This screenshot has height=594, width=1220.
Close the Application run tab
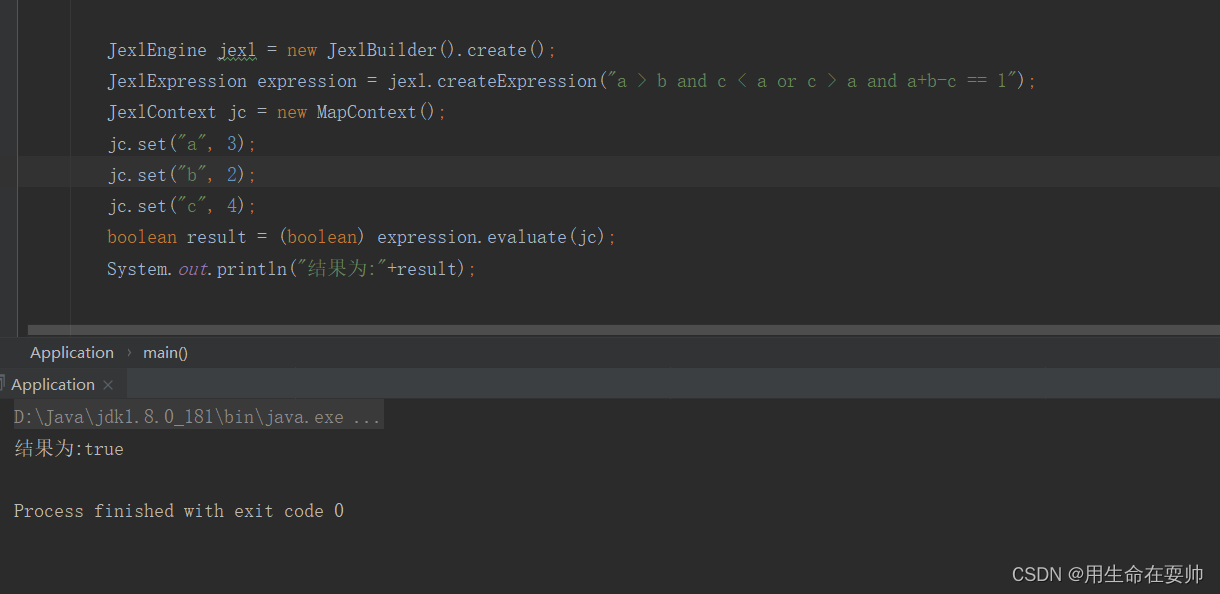coord(108,385)
